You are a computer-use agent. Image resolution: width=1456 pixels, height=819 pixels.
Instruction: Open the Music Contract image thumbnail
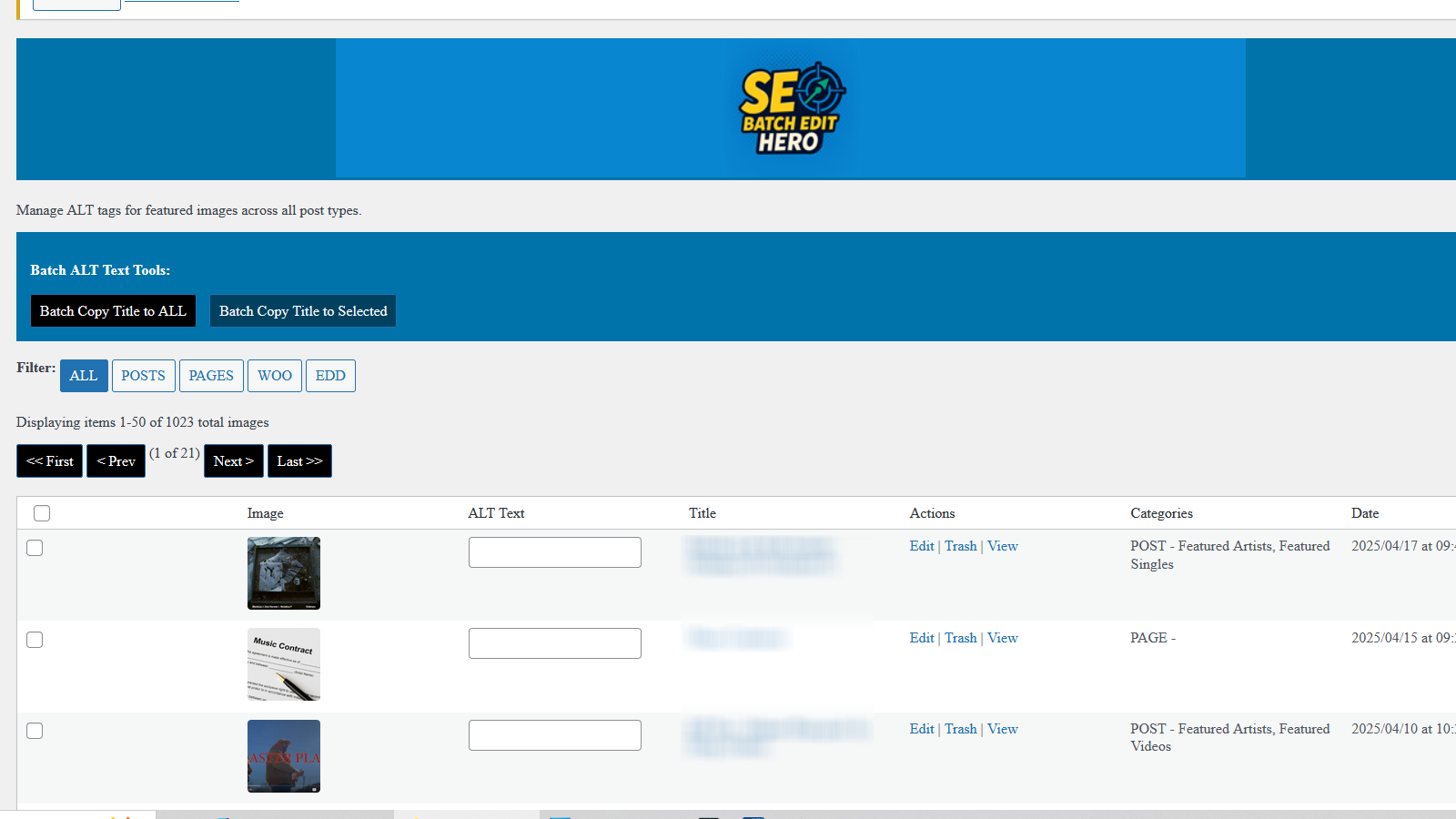pos(284,664)
